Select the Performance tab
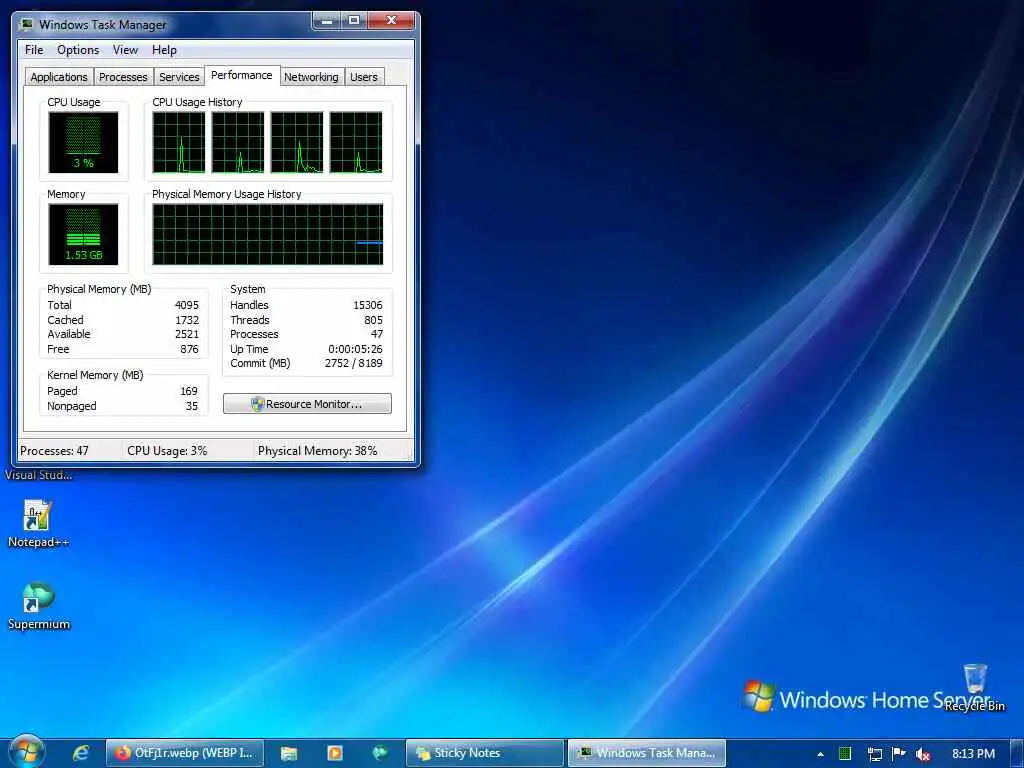This screenshot has width=1024, height=768. point(242,75)
